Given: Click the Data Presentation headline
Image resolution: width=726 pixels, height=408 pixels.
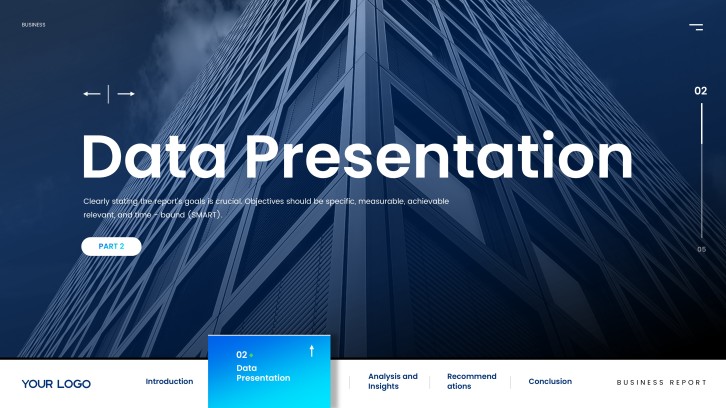Looking at the screenshot, I should 357,157.
